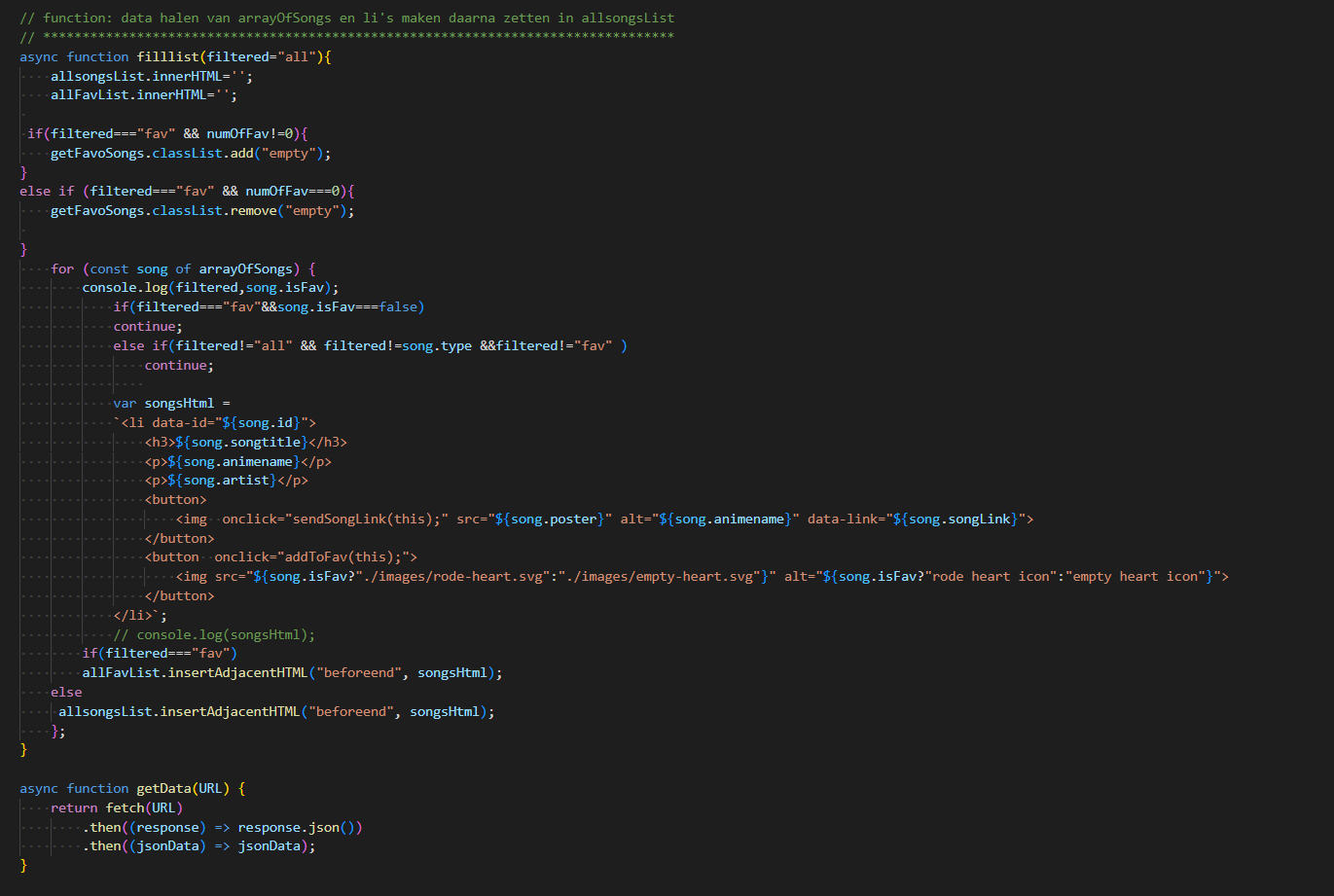This screenshot has height=896, width=1334.
Task: Click the asterisk divider comment line
Action: click(346, 37)
